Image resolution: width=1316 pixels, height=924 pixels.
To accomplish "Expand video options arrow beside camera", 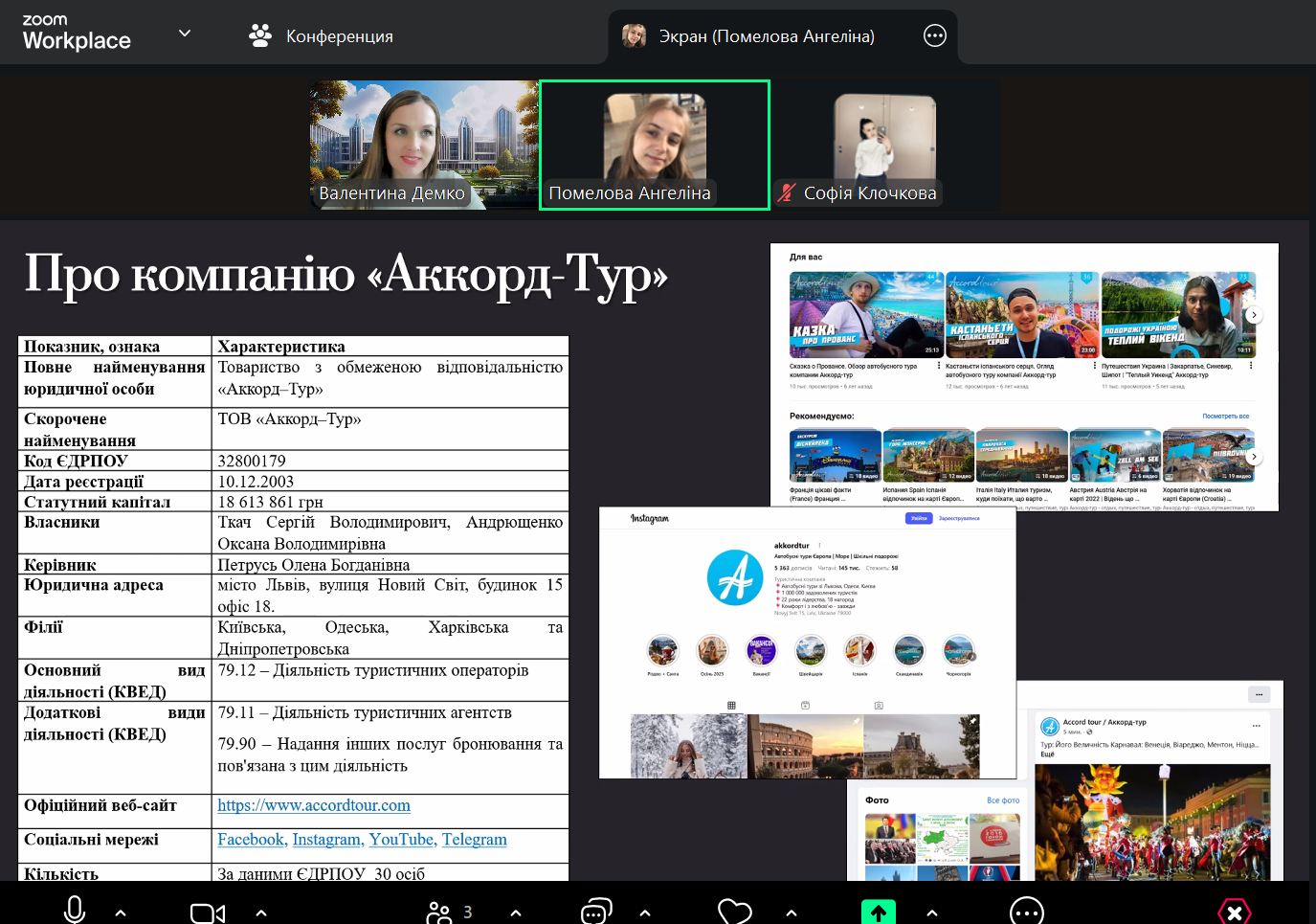I will pos(261,913).
